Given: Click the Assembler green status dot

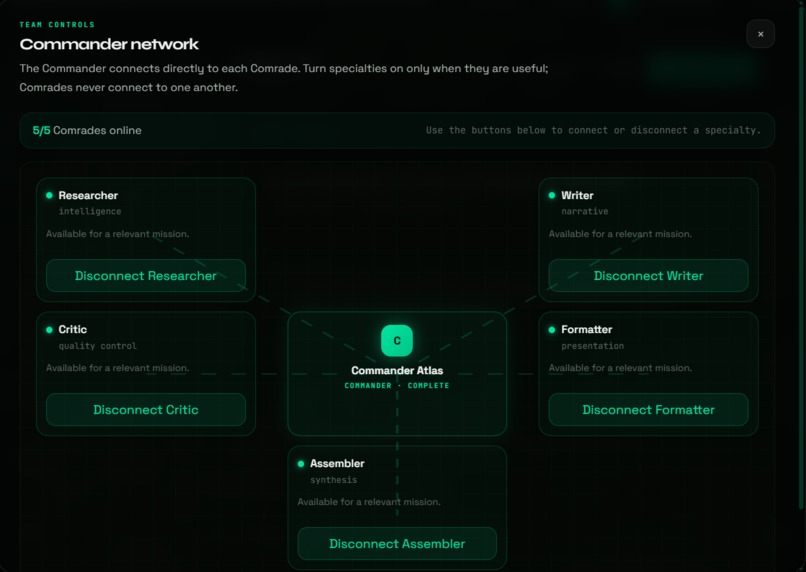Looking at the screenshot, I should [x=301, y=464].
